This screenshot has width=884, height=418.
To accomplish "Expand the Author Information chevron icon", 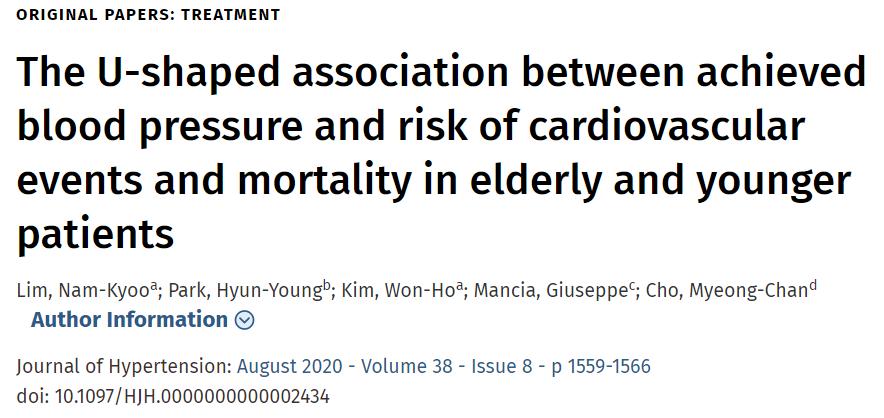I will click(x=244, y=320).
